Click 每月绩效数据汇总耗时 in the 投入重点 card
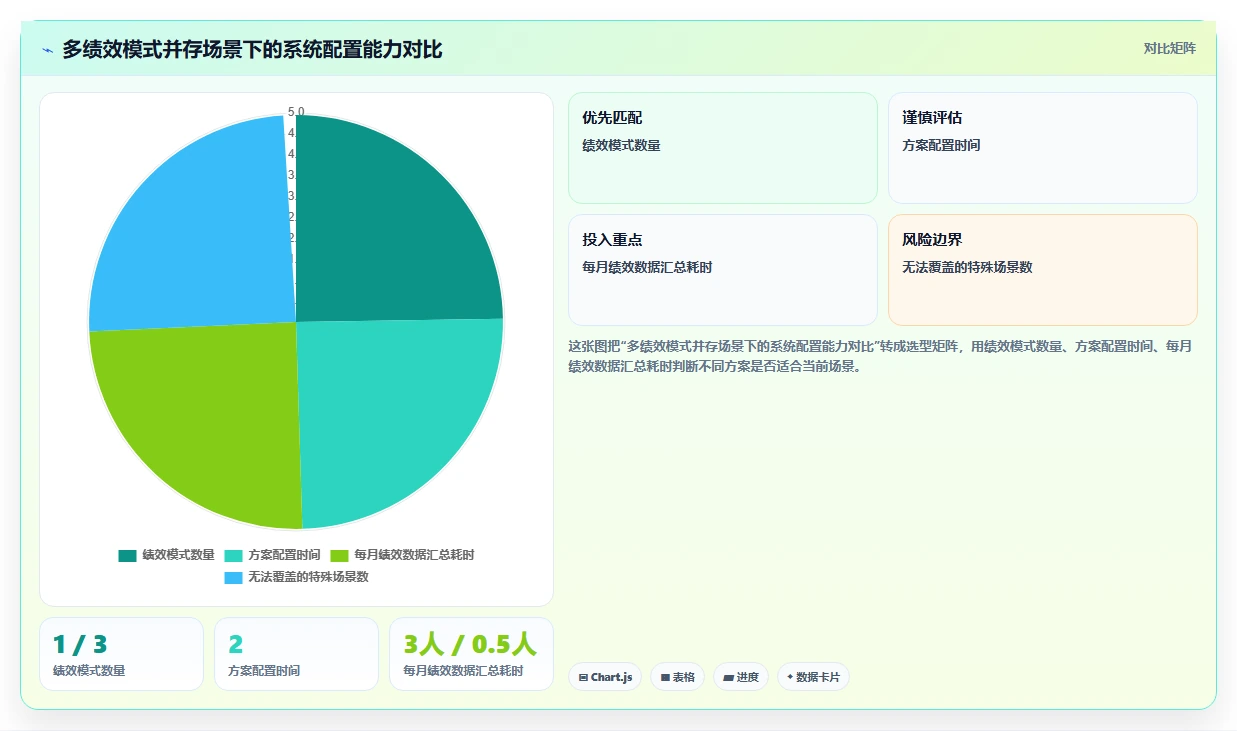The height and width of the screenshot is (731, 1237). [647, 267]
